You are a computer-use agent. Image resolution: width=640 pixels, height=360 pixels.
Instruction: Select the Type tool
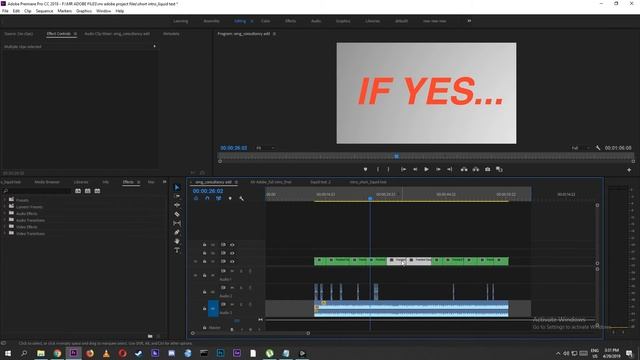tap(177, 250)
